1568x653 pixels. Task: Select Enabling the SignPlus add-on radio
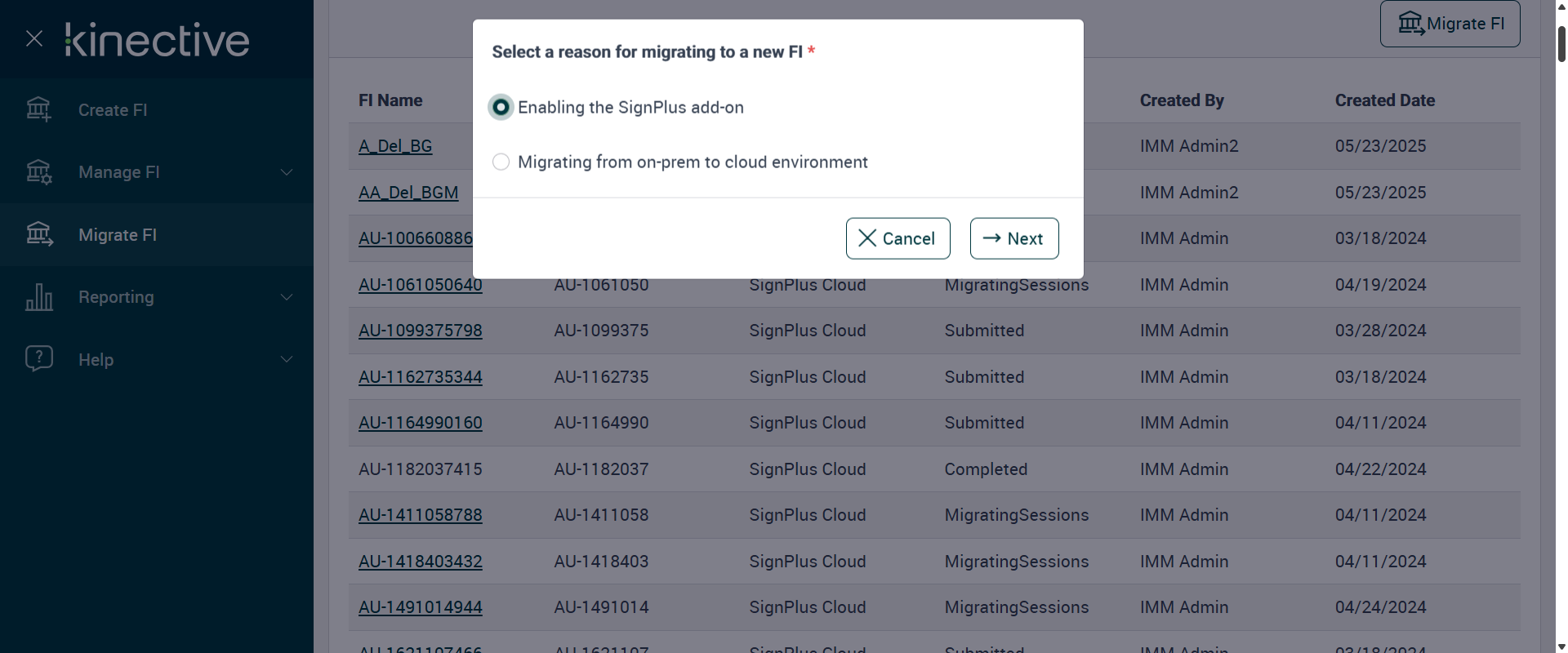point(501,108)
